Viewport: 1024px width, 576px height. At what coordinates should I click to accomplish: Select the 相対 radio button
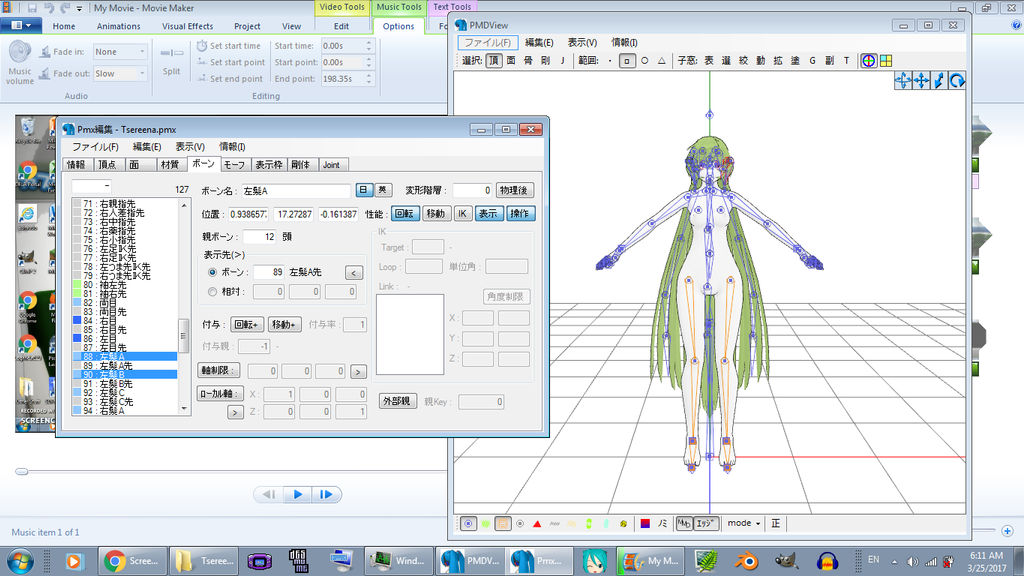coord(212,292)
